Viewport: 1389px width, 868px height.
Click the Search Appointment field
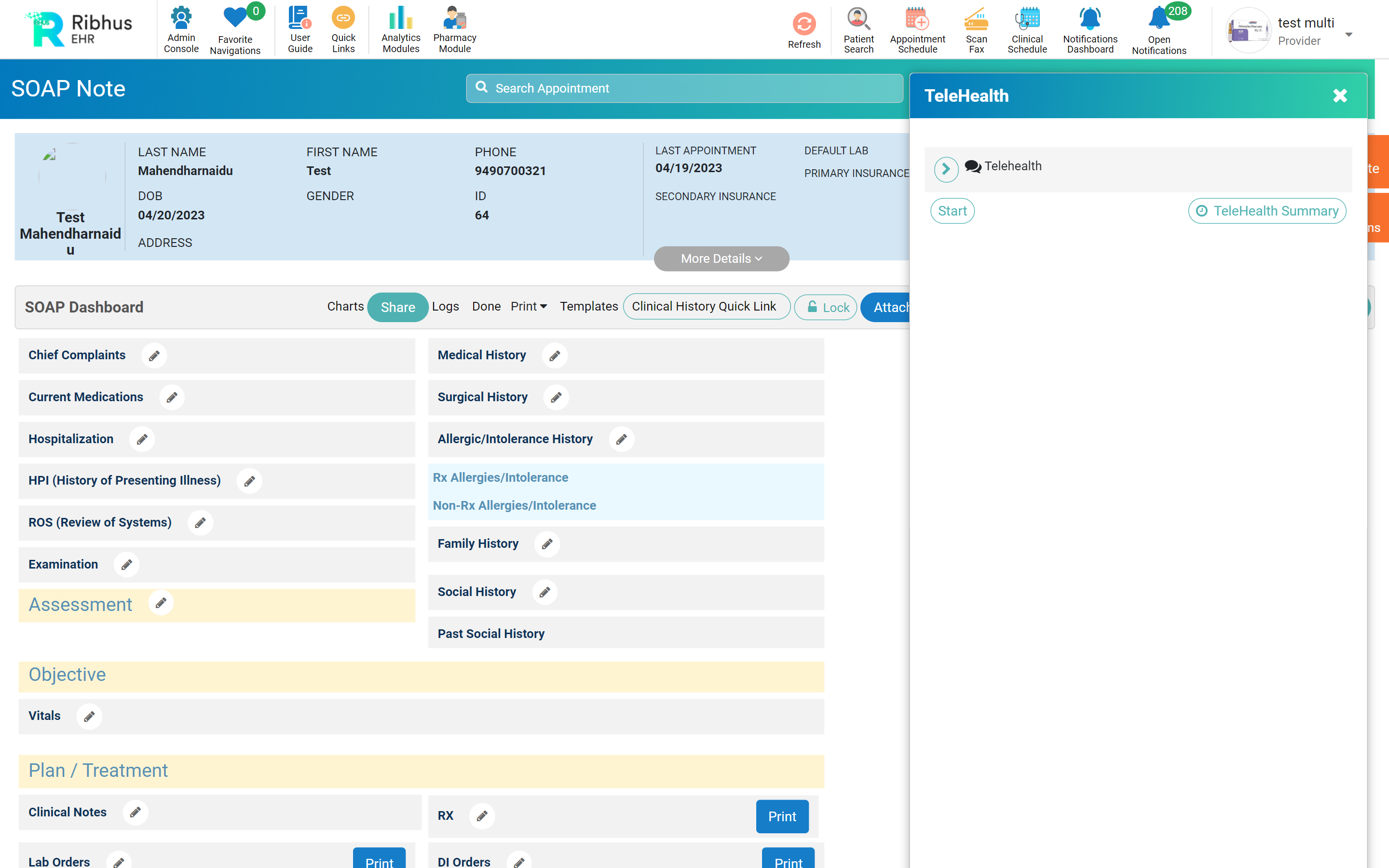click(x=684, y=88)
